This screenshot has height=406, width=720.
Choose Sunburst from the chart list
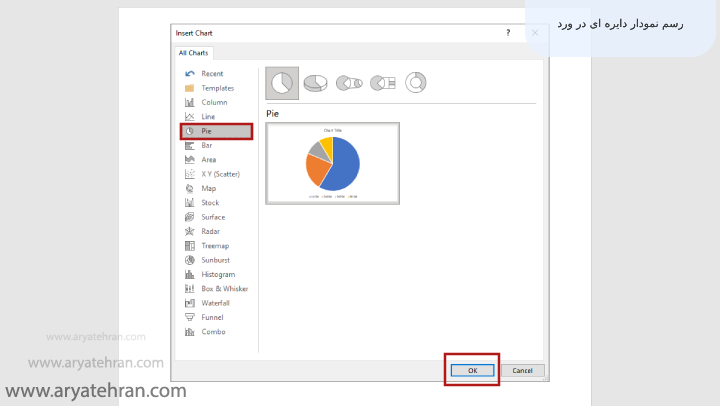tap(216, 260)
